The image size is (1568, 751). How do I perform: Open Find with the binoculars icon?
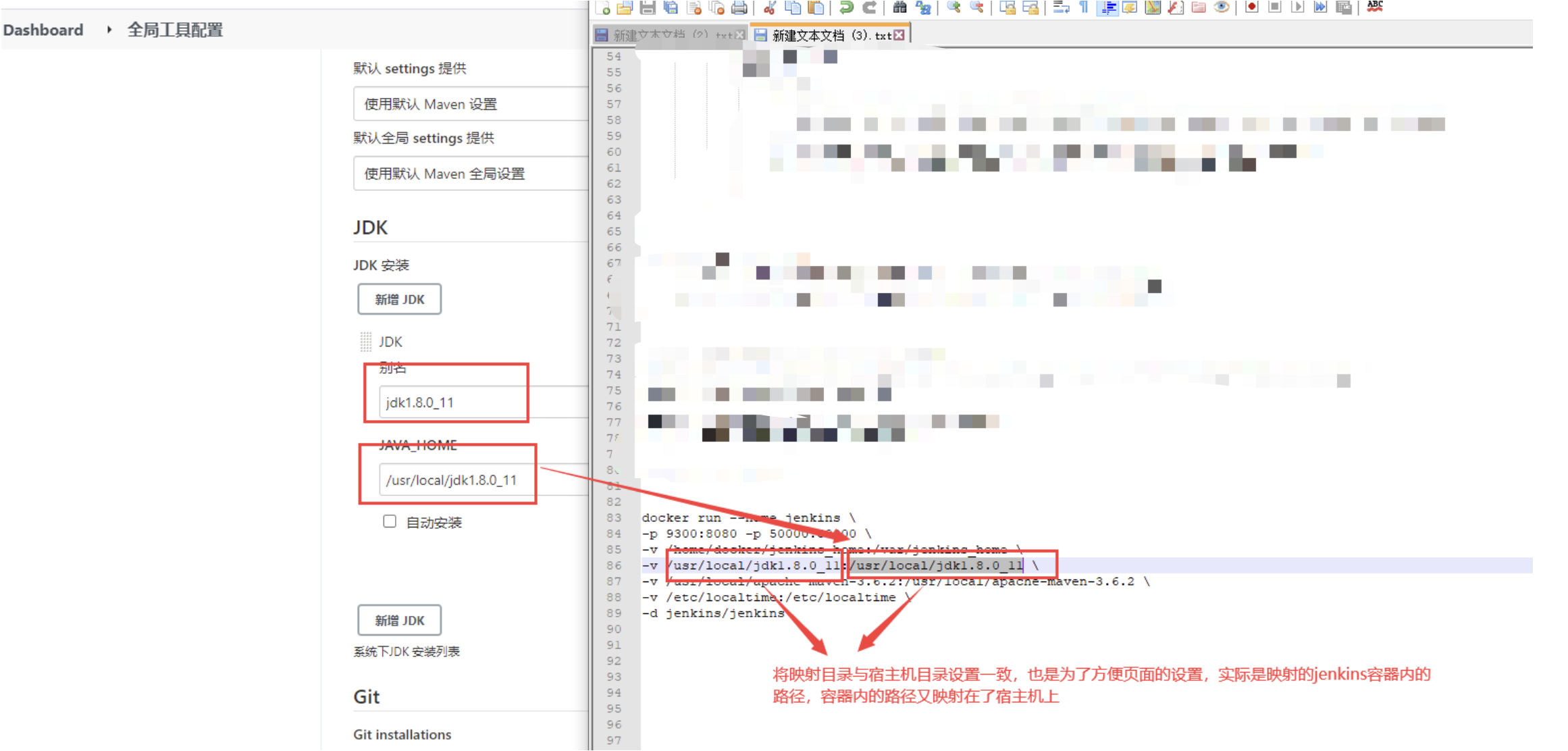(x=899, y=7)
